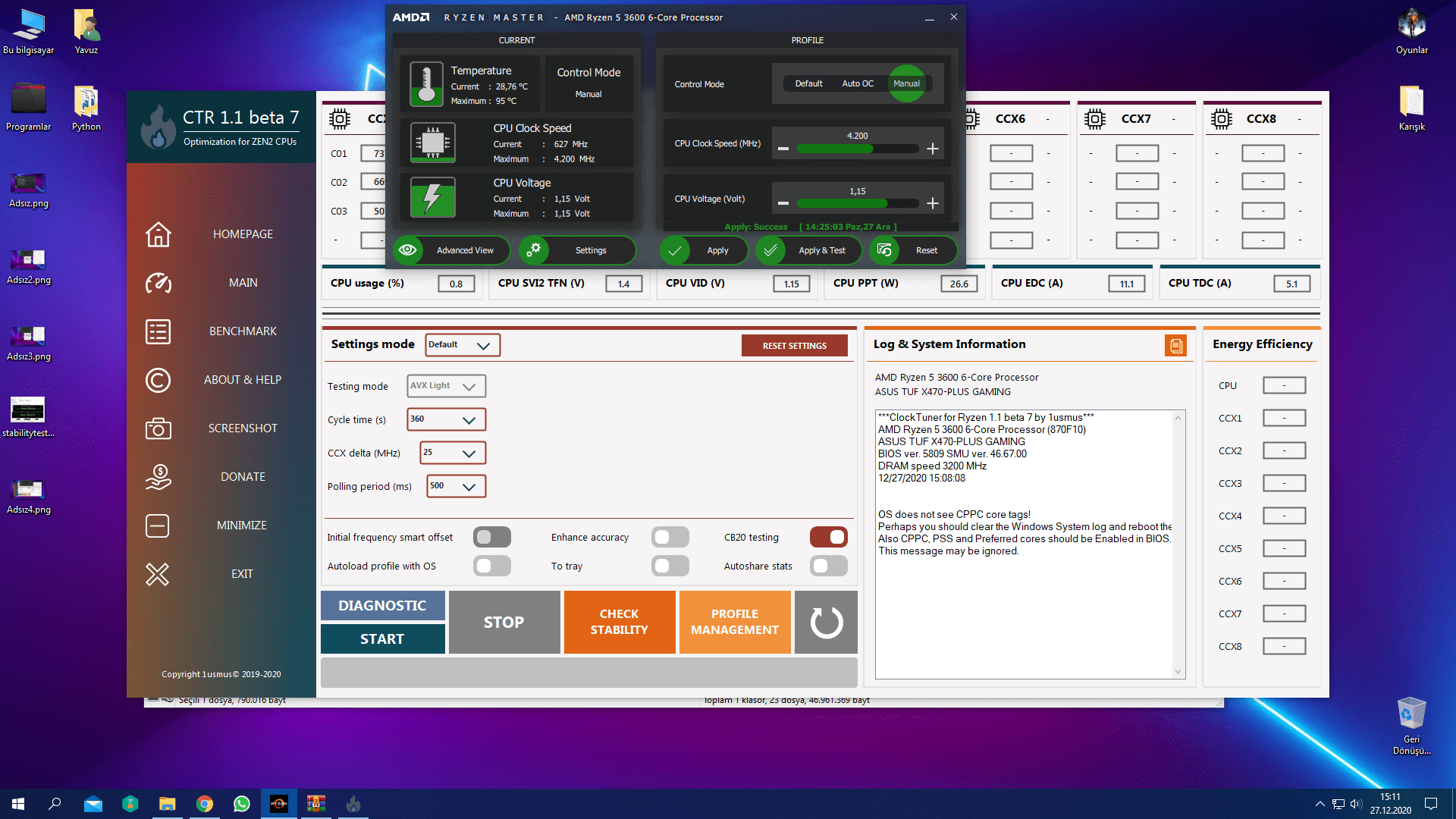Click the Ryzen Master Settings gear icon
This screenshot has height=819, width=1456.
[534, 250]
